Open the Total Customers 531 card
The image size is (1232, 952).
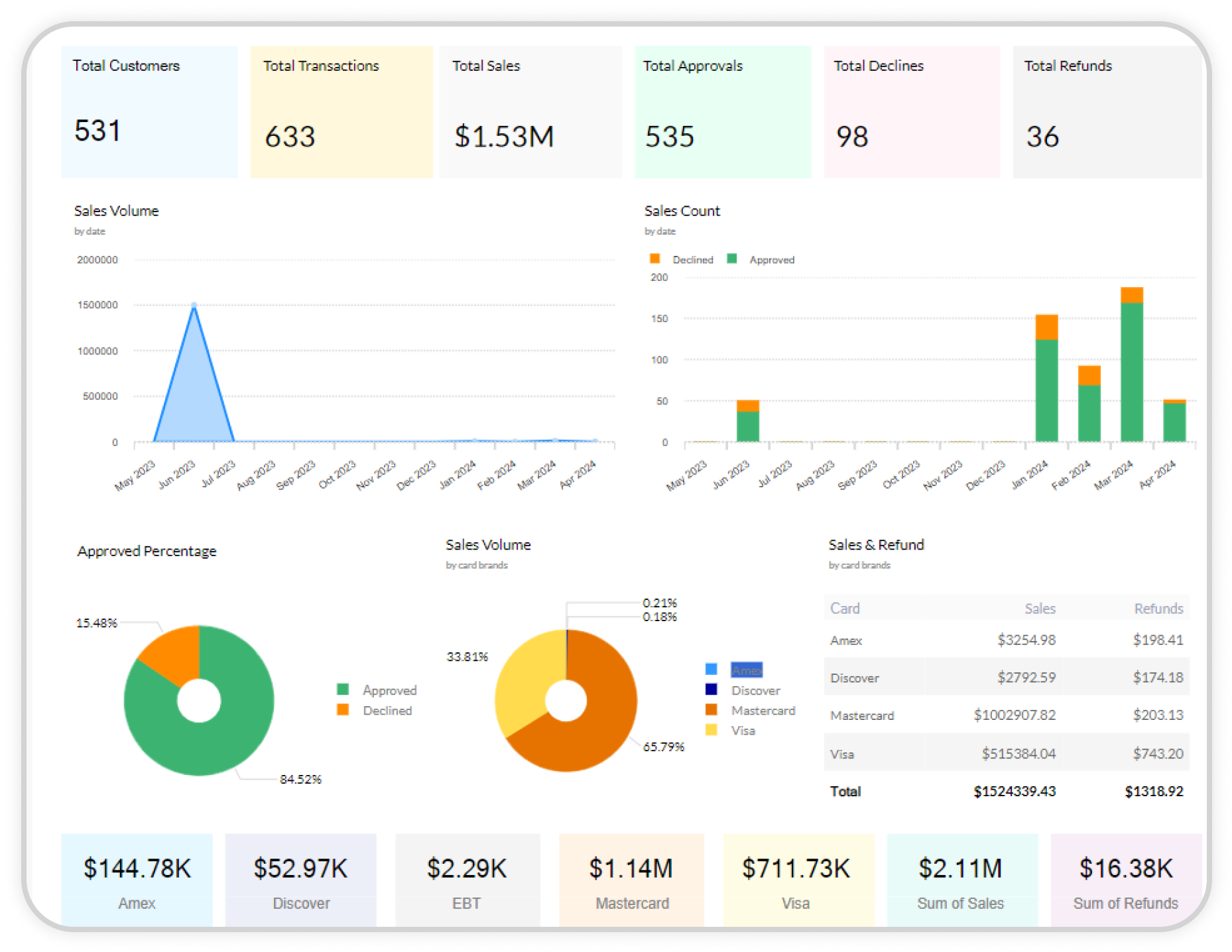tap(149, 111)
